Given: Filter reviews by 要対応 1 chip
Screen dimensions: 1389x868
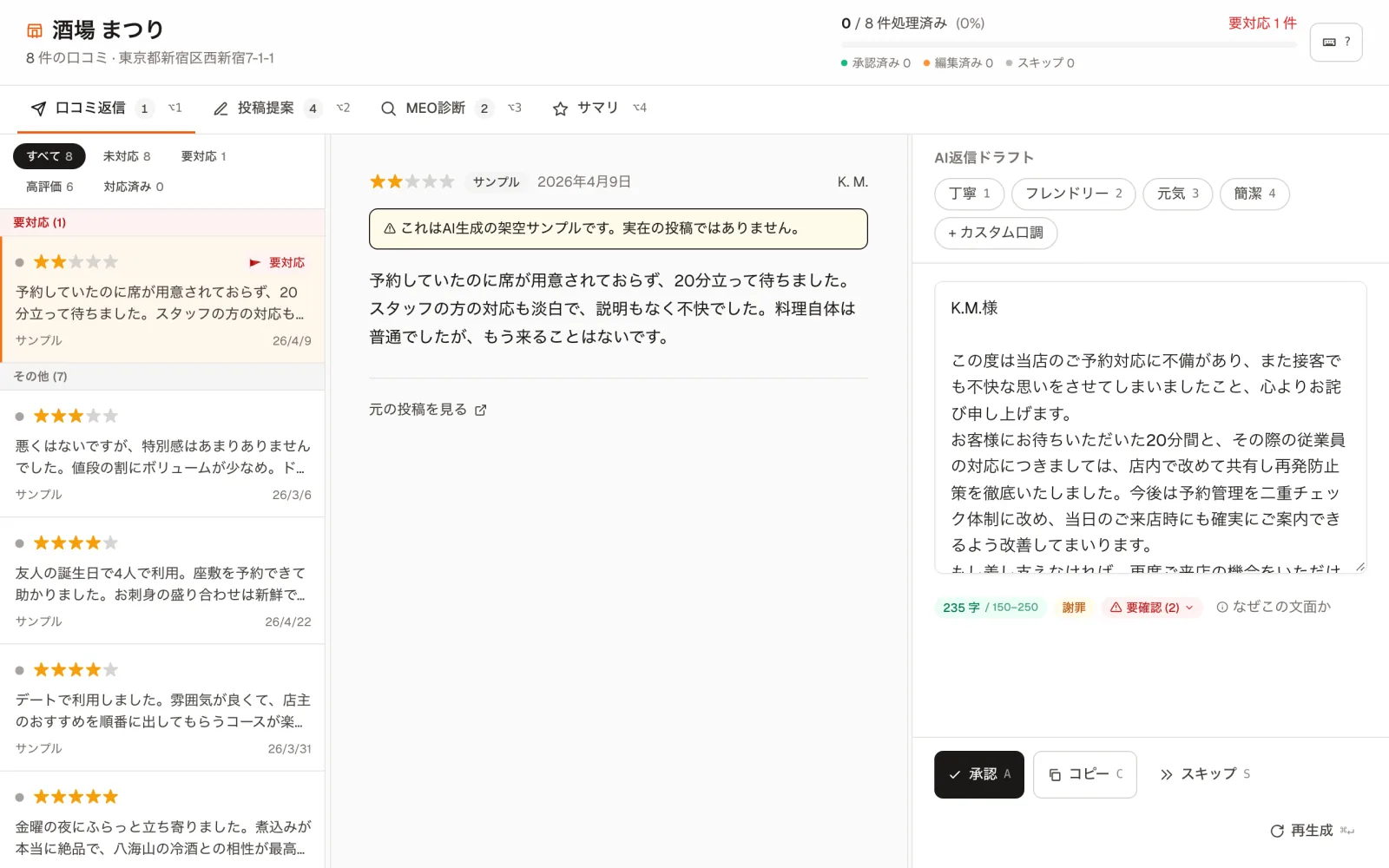Looking at the screenshot, I should (204, 156).
